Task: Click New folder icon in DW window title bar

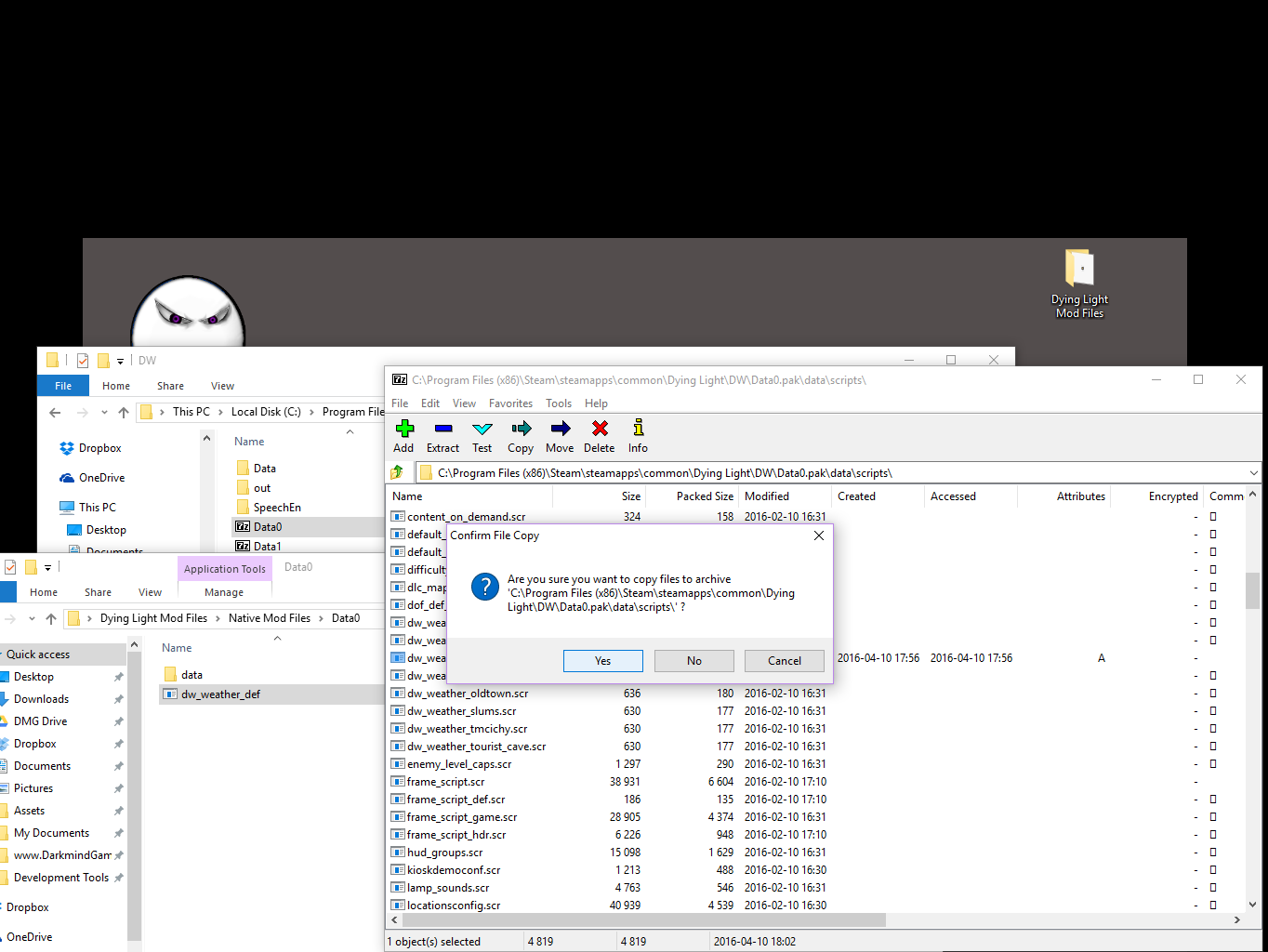Action: click(x=103, y=361)
